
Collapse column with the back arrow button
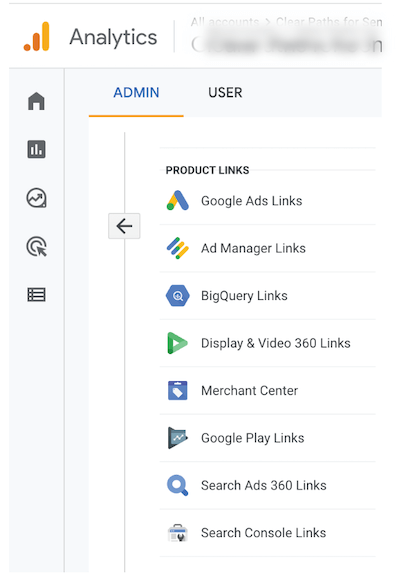124,226
